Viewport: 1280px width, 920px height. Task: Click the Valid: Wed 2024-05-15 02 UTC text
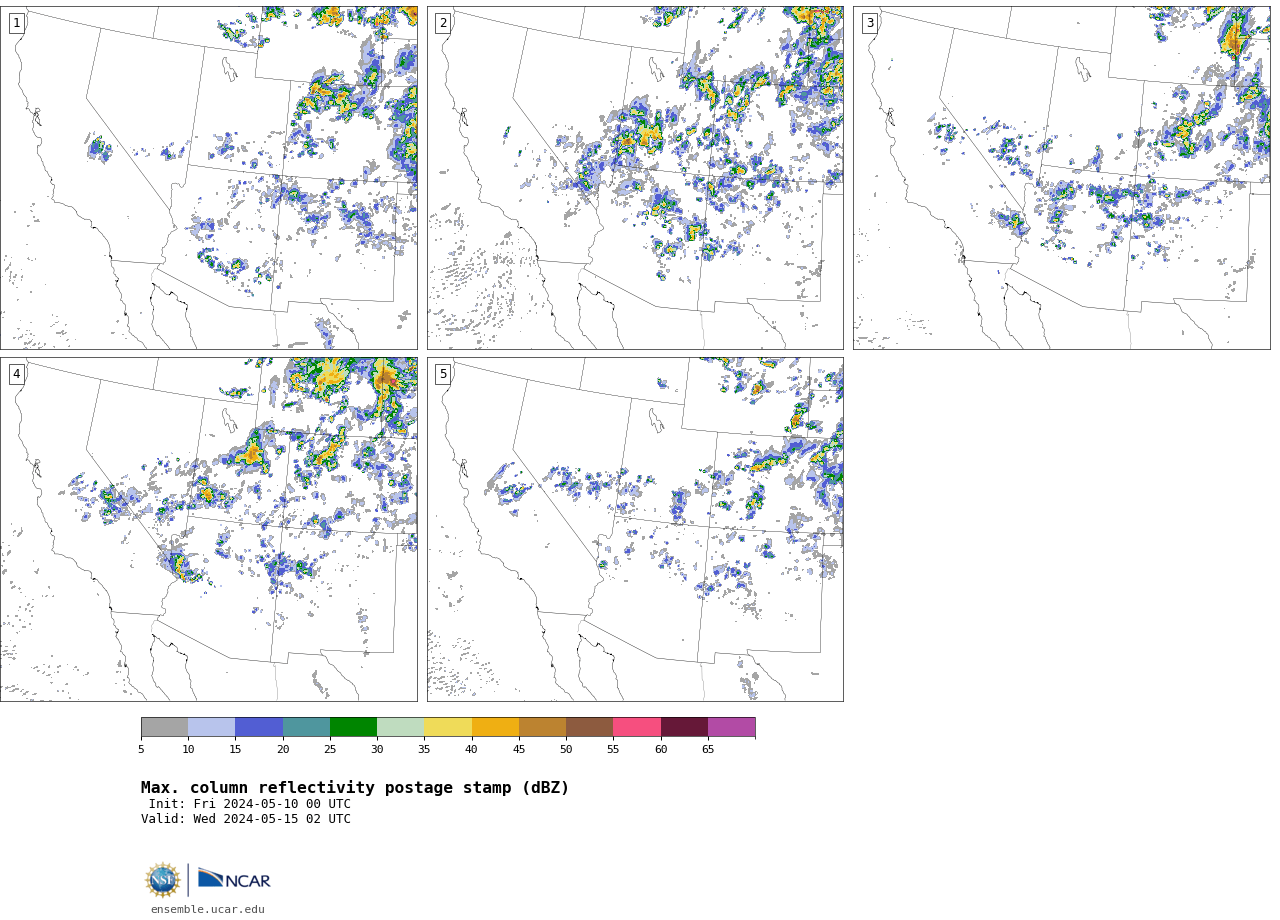[x=246, y=819]
